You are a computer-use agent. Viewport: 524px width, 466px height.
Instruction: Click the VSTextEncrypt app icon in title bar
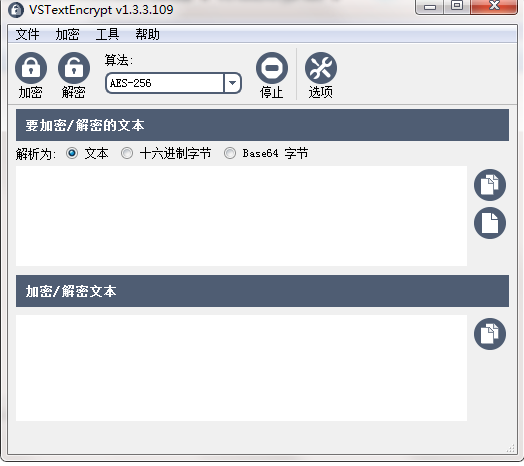point(16,10)
